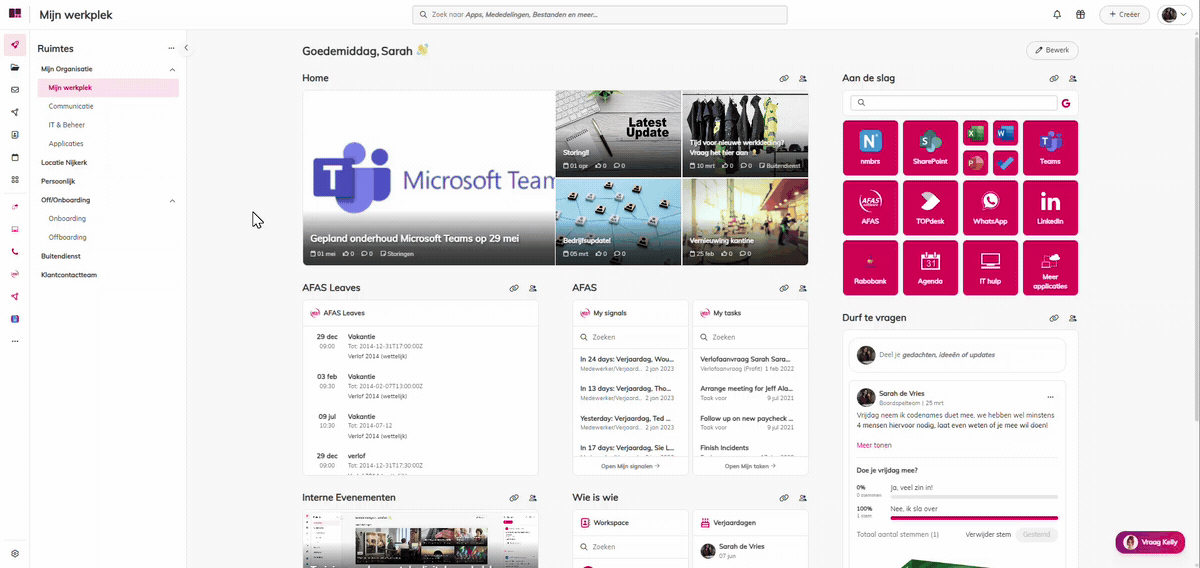Click search field in Aan de slag
The width and height of the screenshot is (1200, 568).
tap(953, 103)
